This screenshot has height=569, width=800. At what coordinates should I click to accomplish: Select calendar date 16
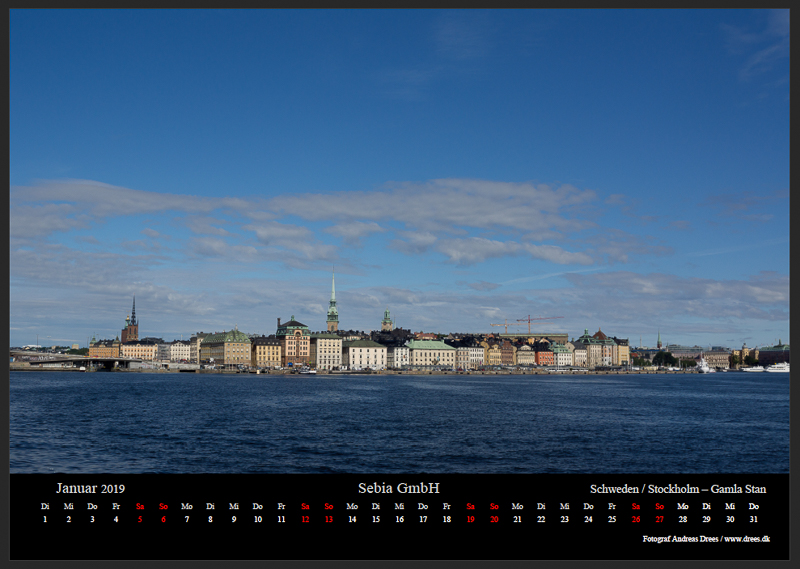point(399,519)
